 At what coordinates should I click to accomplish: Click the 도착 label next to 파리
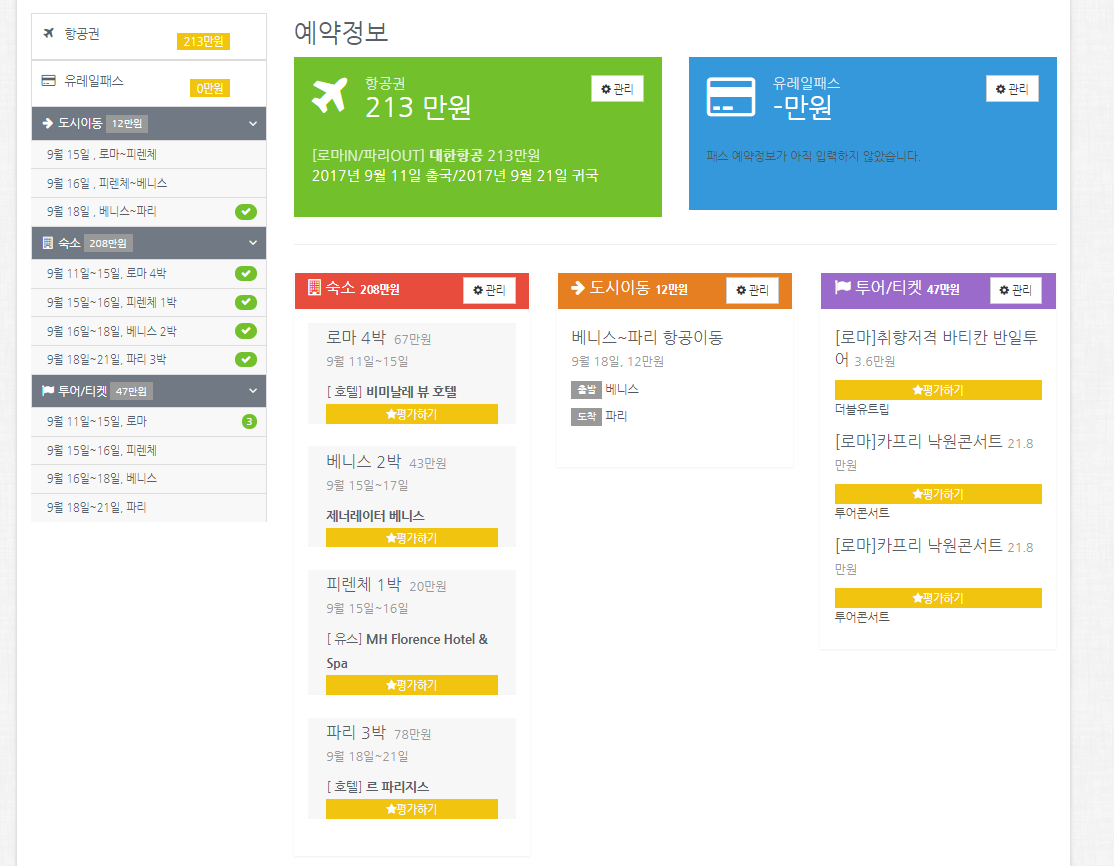[586, 416]
